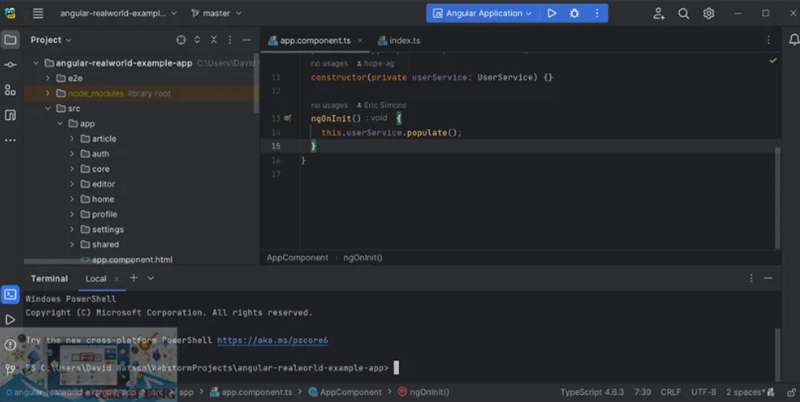Run the Angular Application configuration
Viewport: 800px width, 402px height.
552,13
